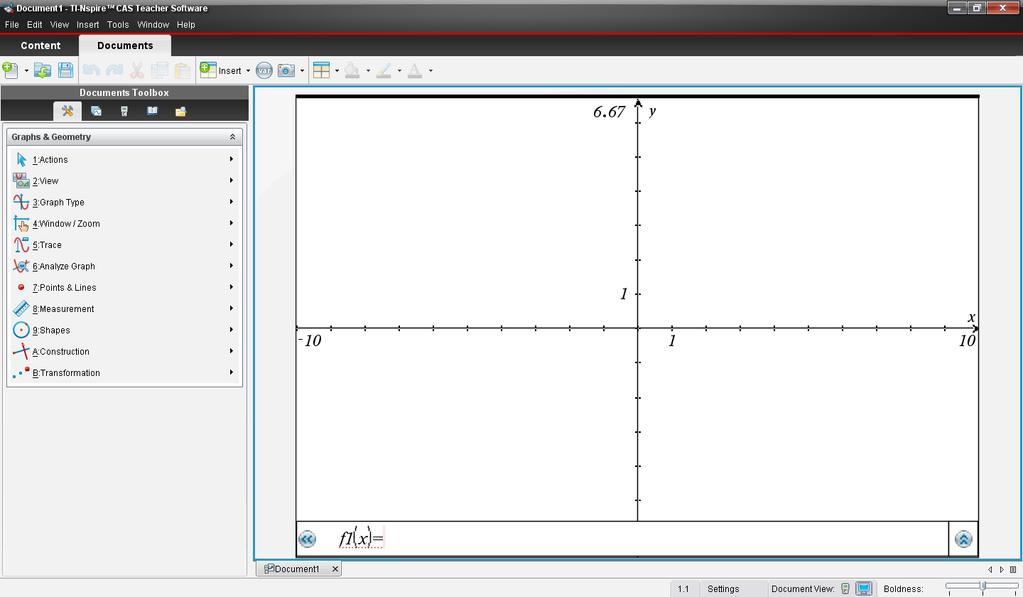This screenshot has height=597, width=1023.
Task: Click the show document list icon
Action: tap(1013, 570)
